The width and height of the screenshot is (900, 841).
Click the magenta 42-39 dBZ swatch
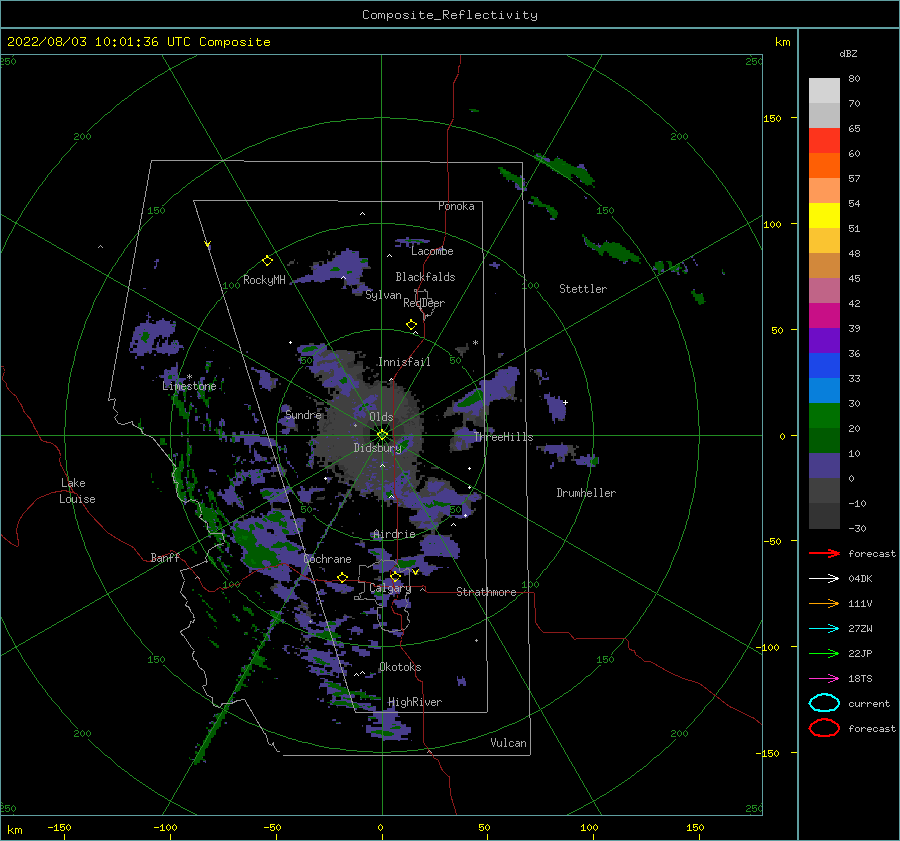[824, 316]
